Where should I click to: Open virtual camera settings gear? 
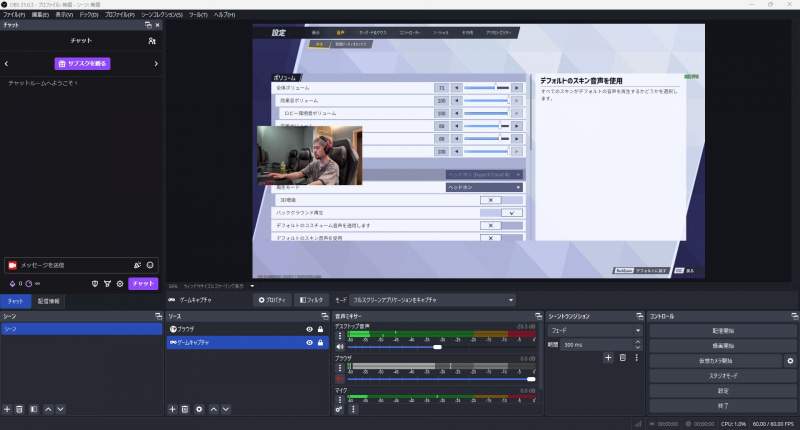(790, 361)
